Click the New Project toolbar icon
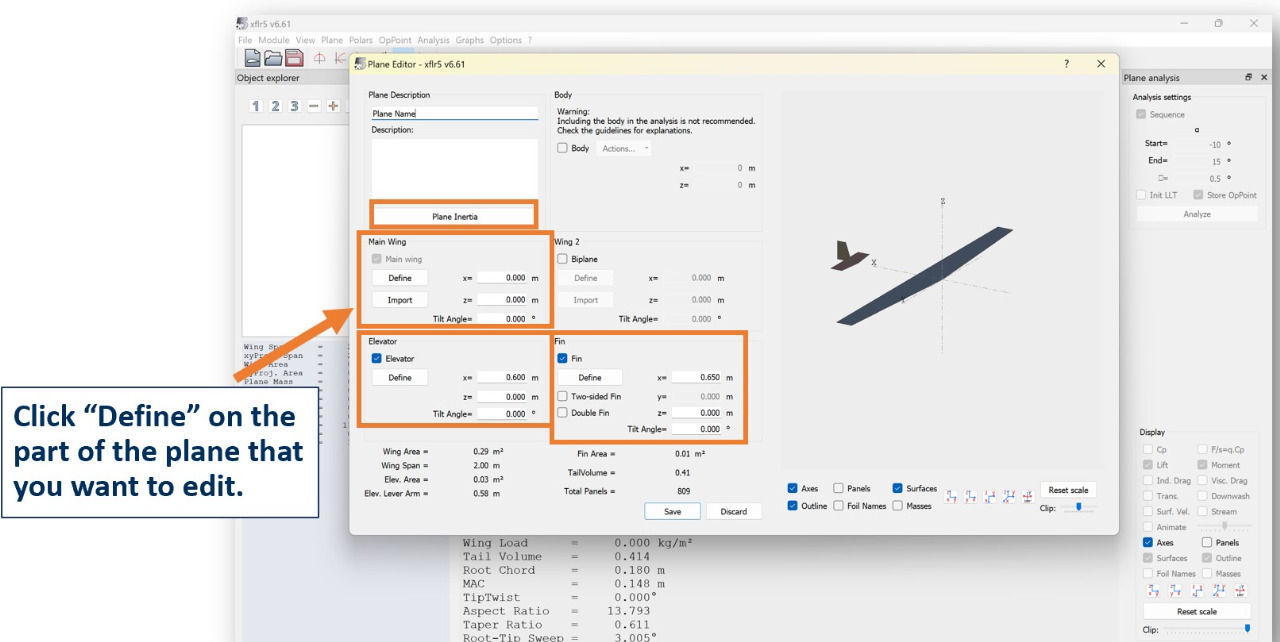Viewport: 1280px width, 642px height. tap(253, 58)
